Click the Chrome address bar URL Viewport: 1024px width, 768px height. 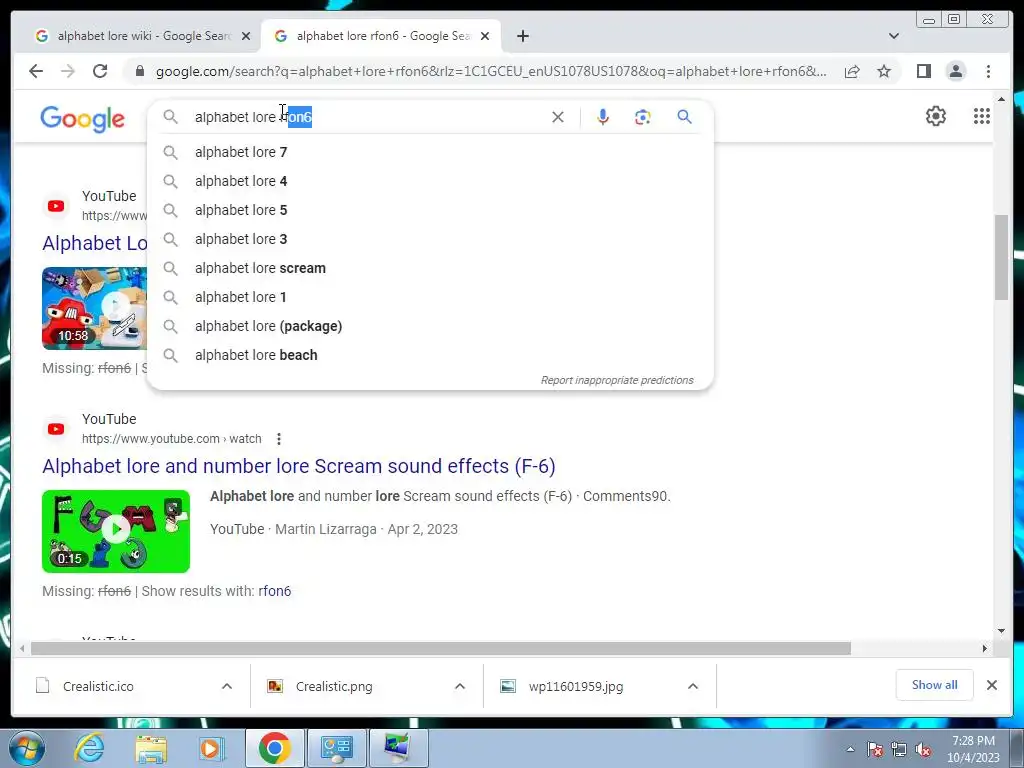pos(490,71)
